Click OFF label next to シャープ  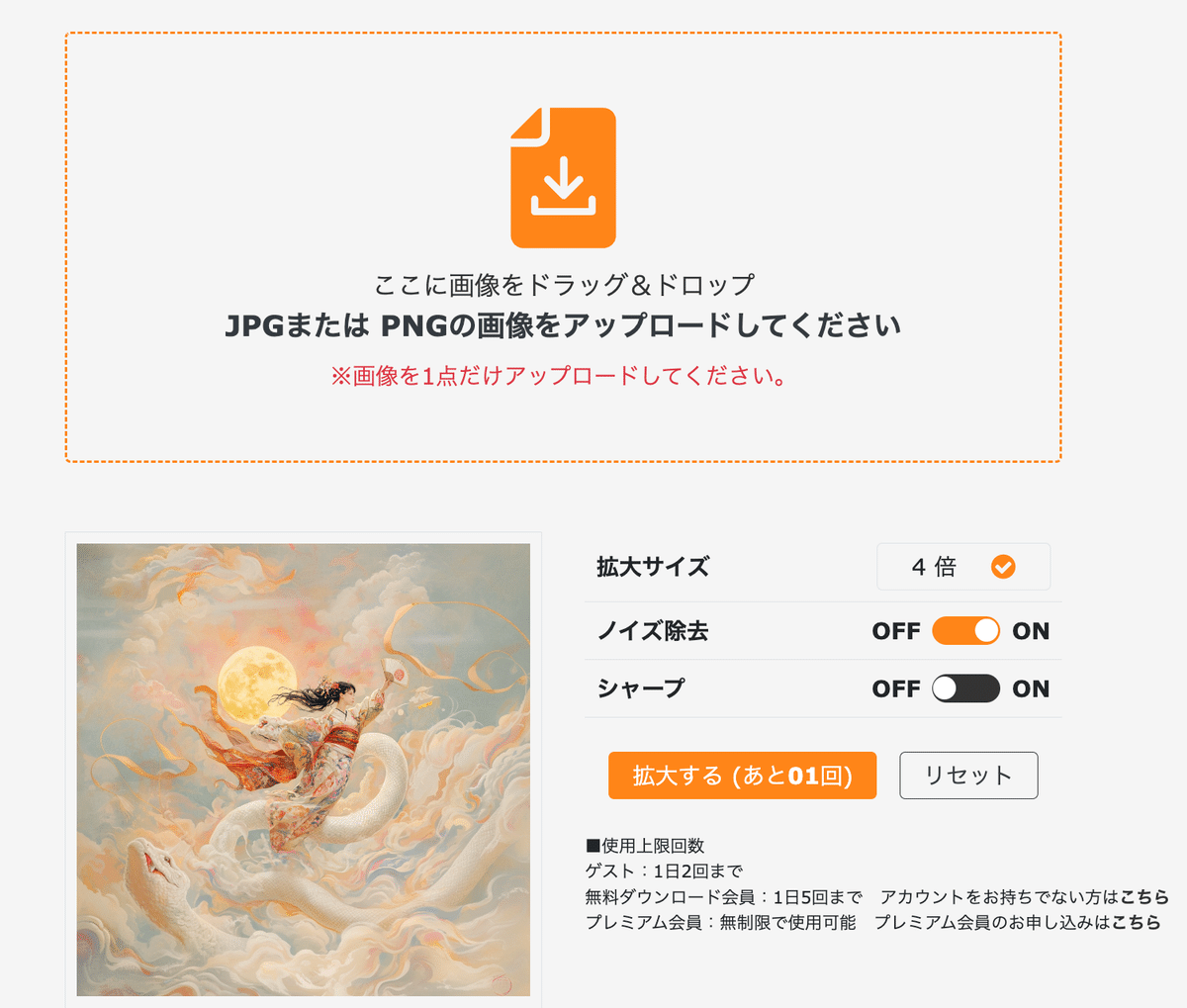(896, 688)
